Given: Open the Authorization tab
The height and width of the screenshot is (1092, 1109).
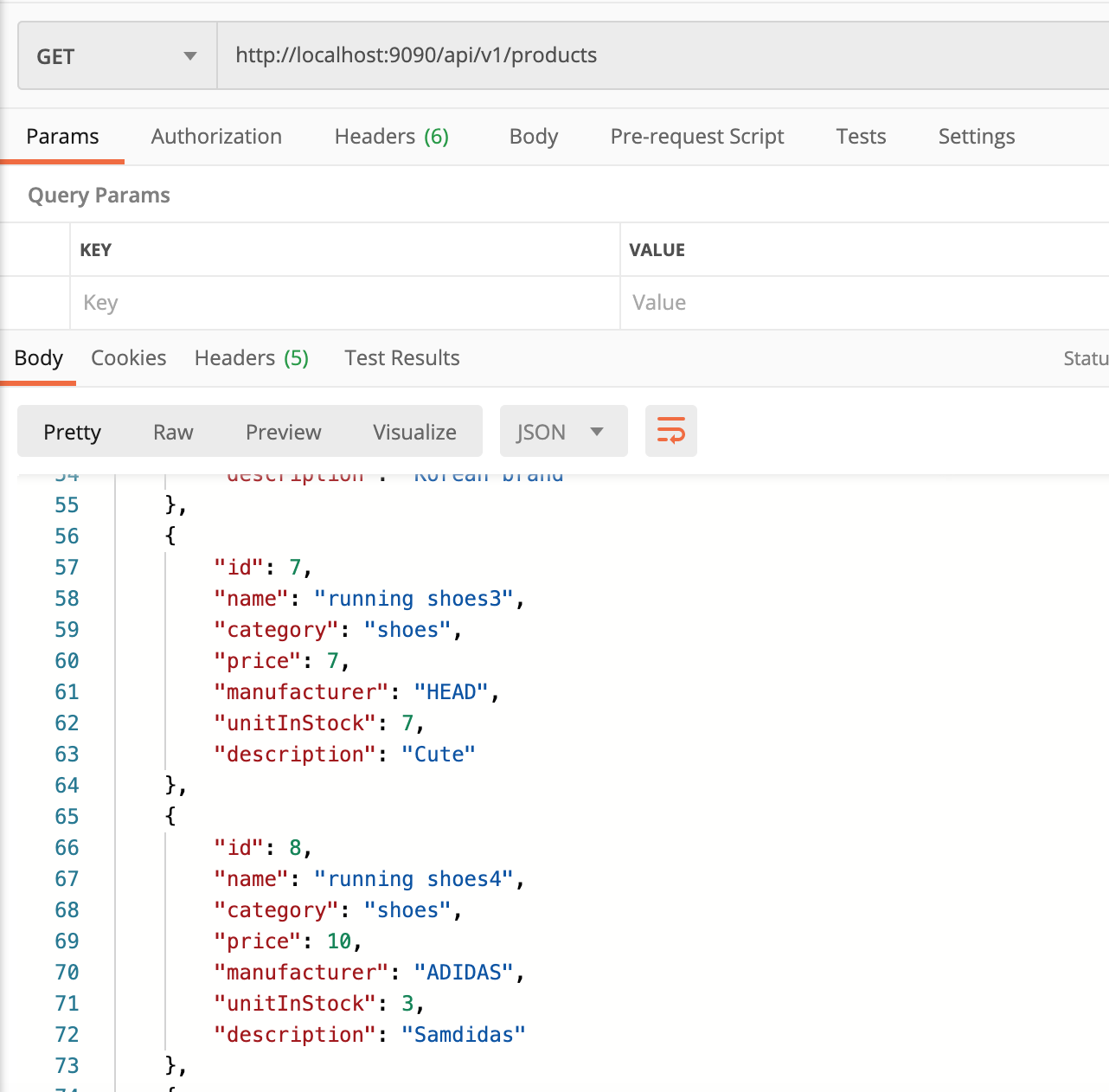Looking at the screenshot, I should (216, 137).
